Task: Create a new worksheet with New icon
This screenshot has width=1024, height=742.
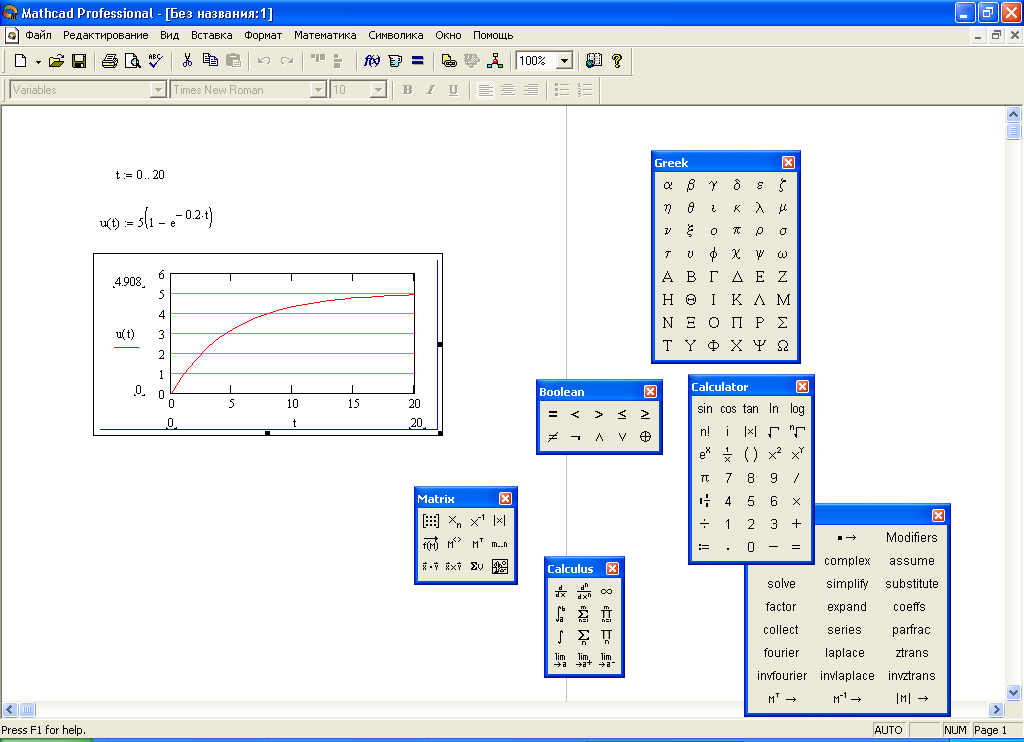Action: click(x=20, y=61)
